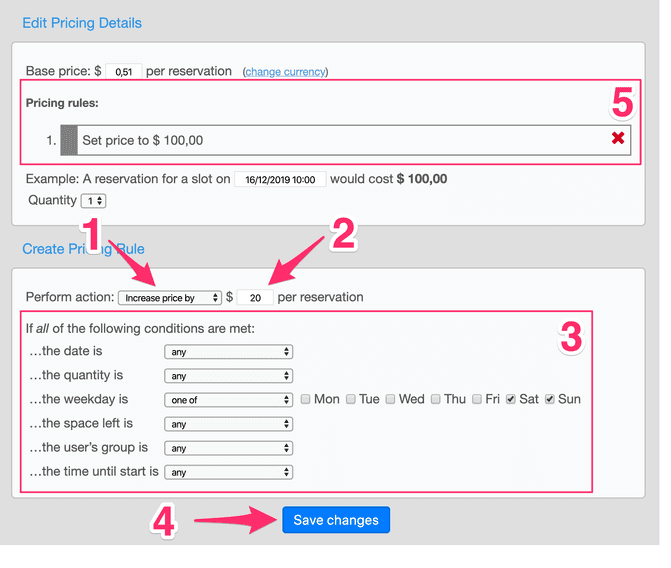Viewport: 671px width, 568px height.
Task: Follow the change currency link
Action: [285, 71]
